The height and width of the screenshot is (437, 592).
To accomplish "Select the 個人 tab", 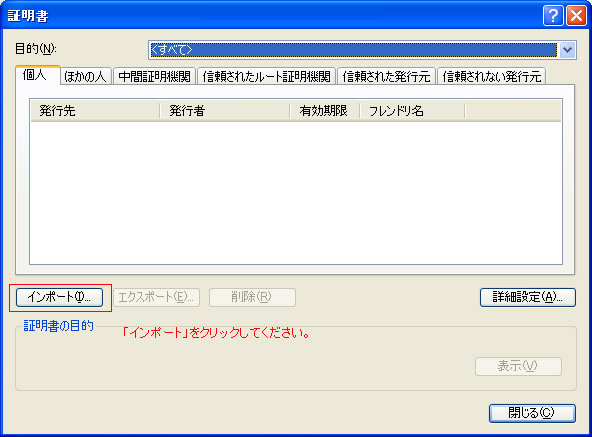I will (37, 75).
